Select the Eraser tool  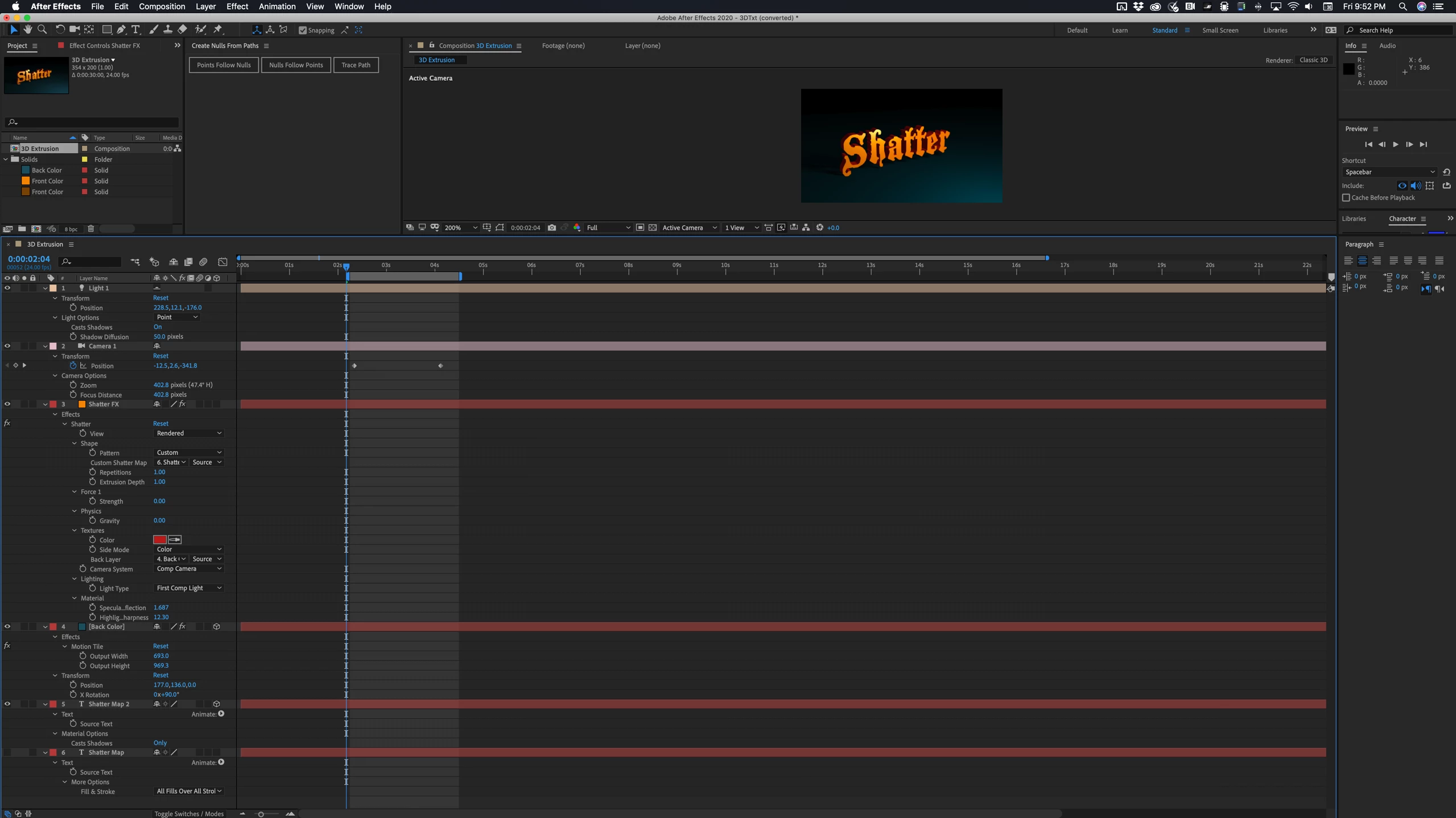click(183, 30)
